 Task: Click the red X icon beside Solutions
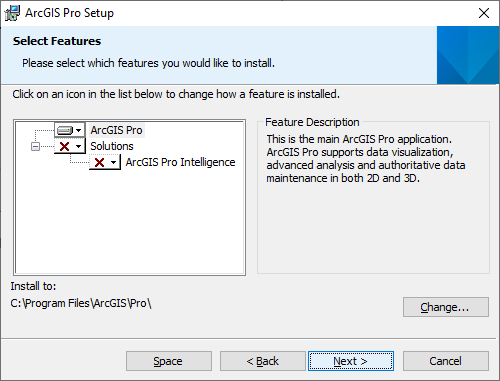(x=64, y=146)
